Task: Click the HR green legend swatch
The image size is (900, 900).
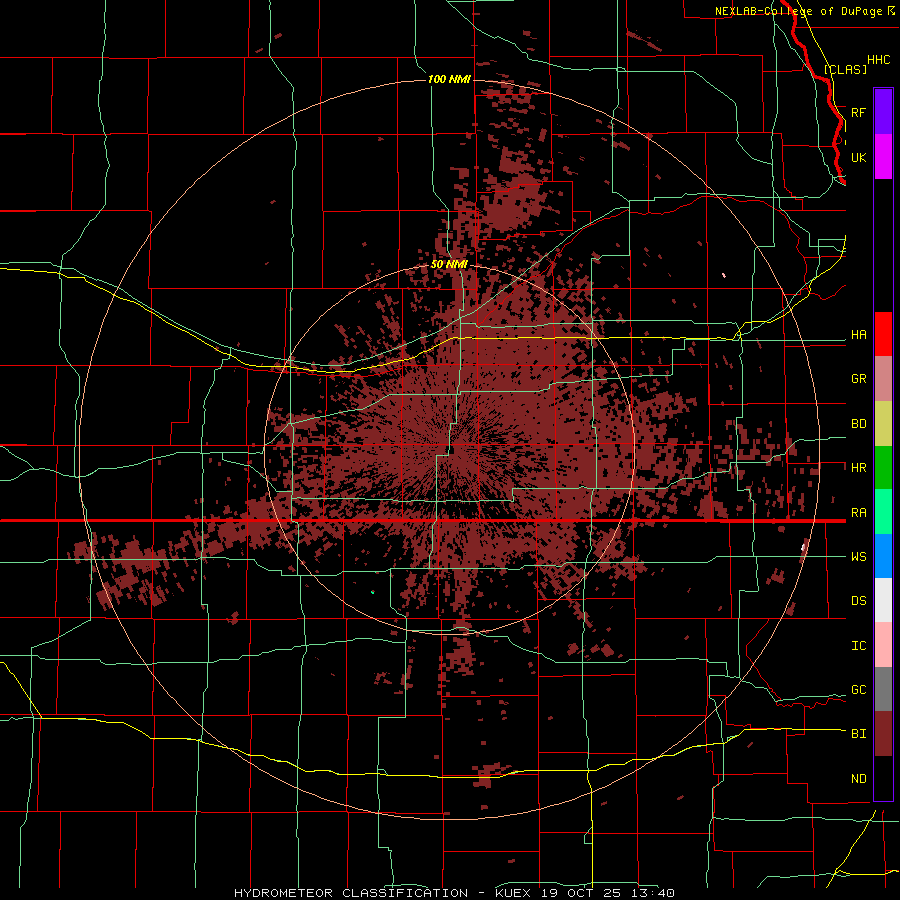Action: pos(883,467)
